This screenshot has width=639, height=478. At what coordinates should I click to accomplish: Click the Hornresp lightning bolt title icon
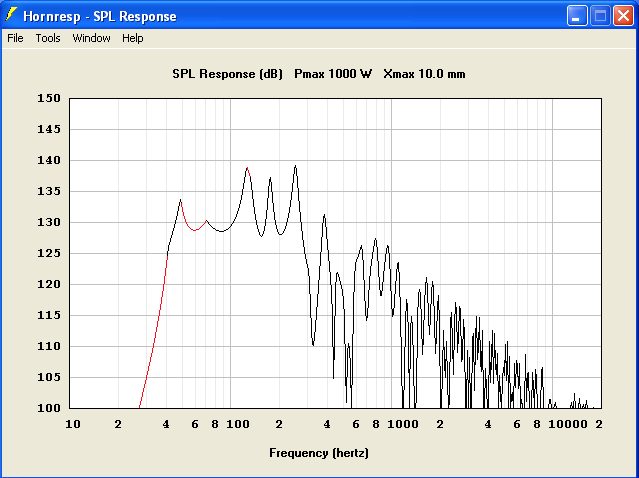pyautogui.click(x=11, y=15)
